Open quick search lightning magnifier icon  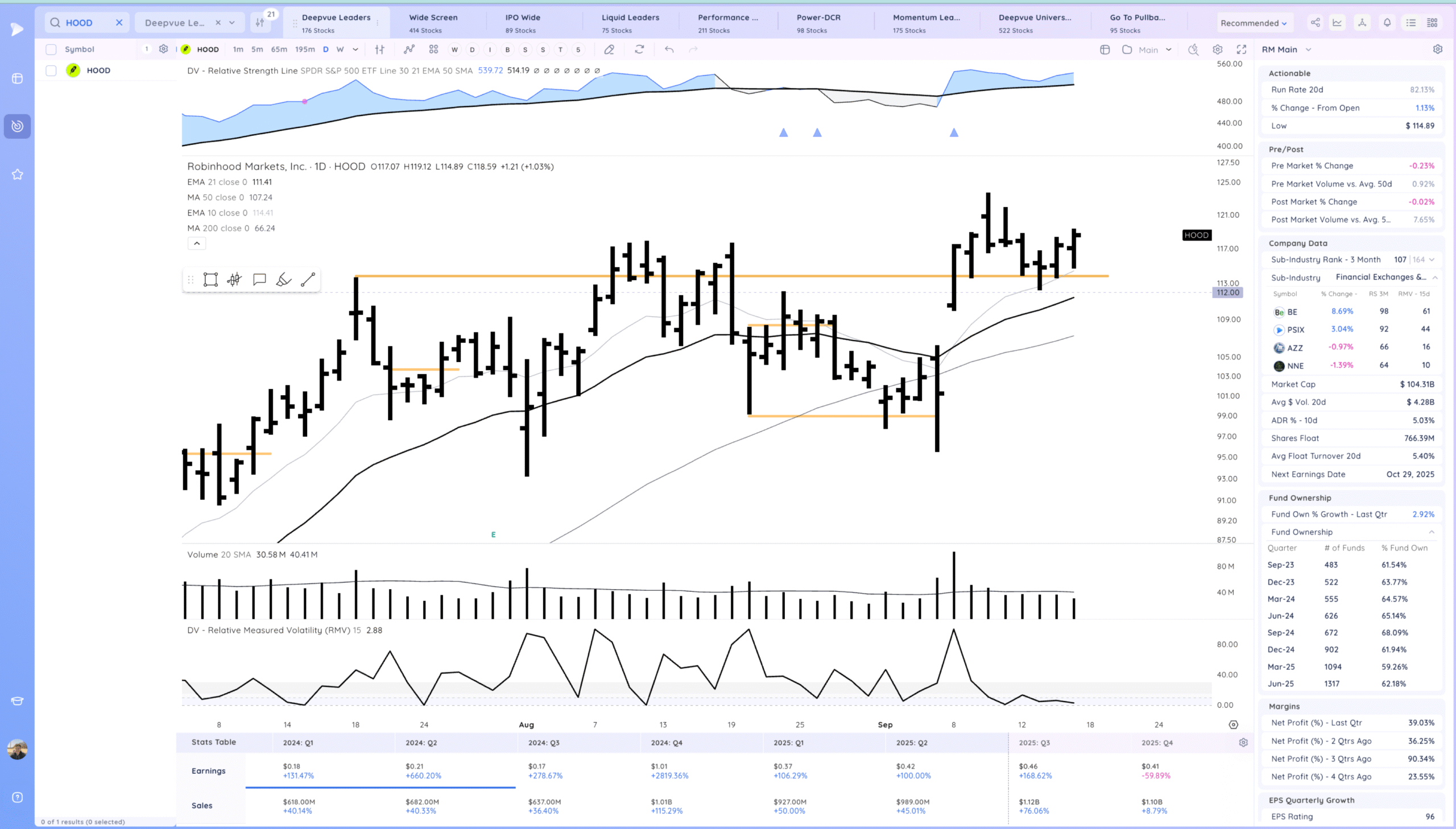(x=1193, y=49)
